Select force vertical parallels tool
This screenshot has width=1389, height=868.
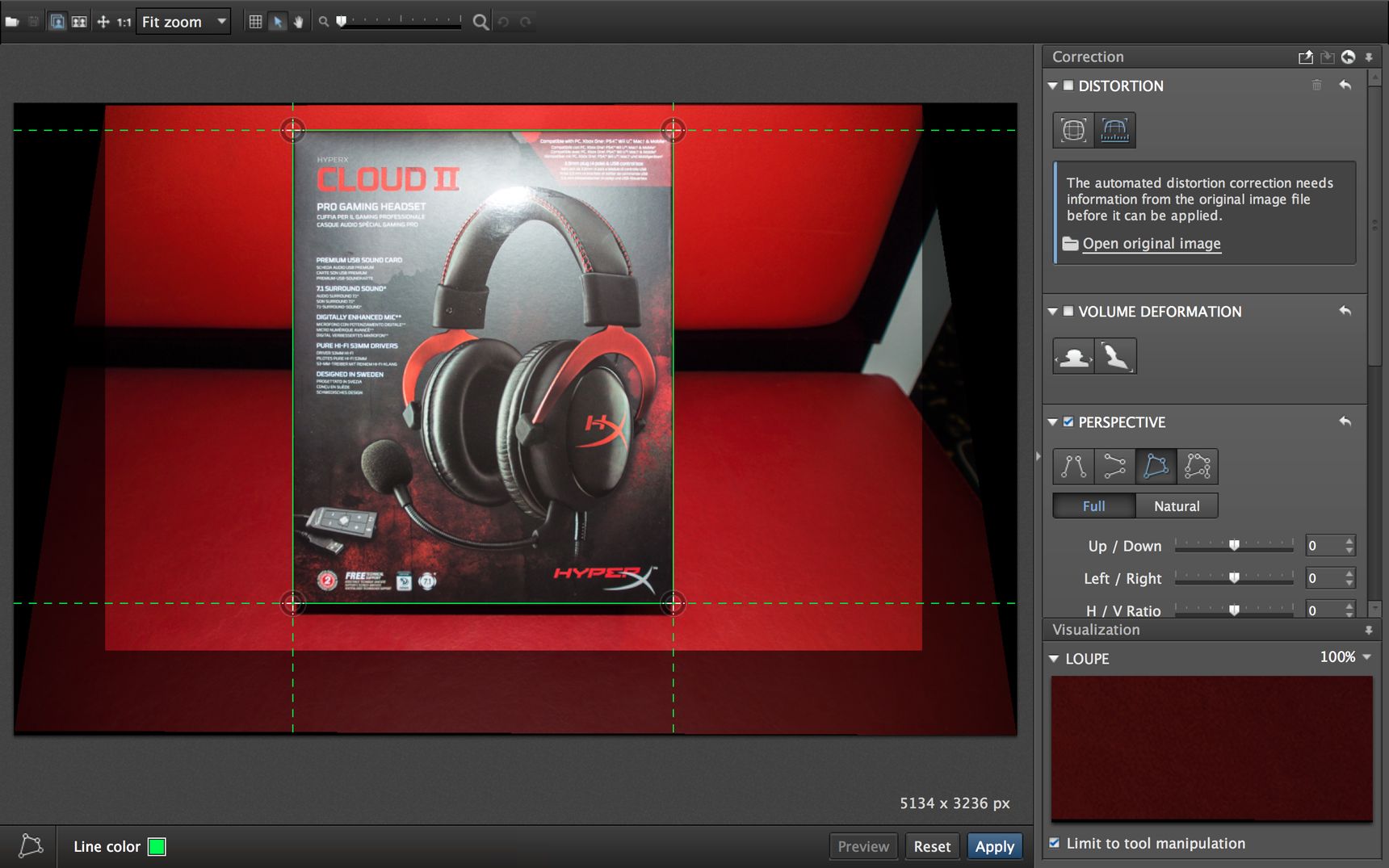(x=1073, y=467)
